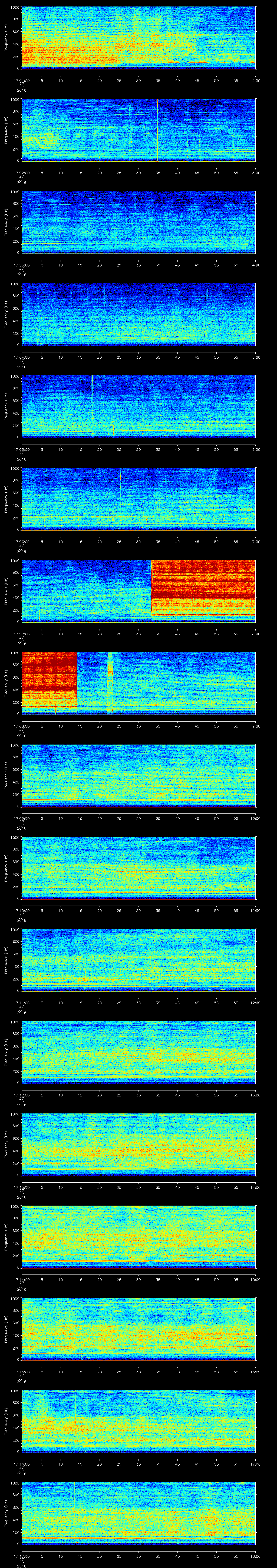This screenshot has width=277, height=1568.
Task: Click the "17:16:00" time axis label
Action: [21, 1463]
